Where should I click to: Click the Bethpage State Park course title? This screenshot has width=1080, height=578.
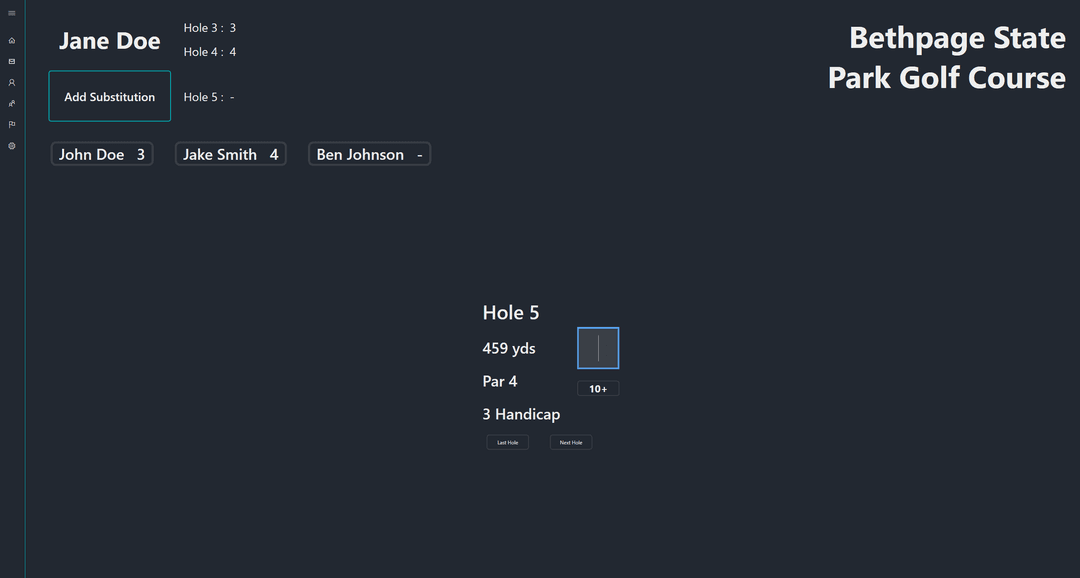[x=946, y=58]
